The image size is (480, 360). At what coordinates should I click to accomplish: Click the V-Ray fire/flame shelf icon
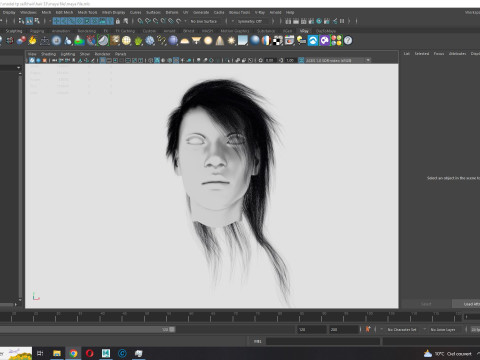[x=32, y=41]
